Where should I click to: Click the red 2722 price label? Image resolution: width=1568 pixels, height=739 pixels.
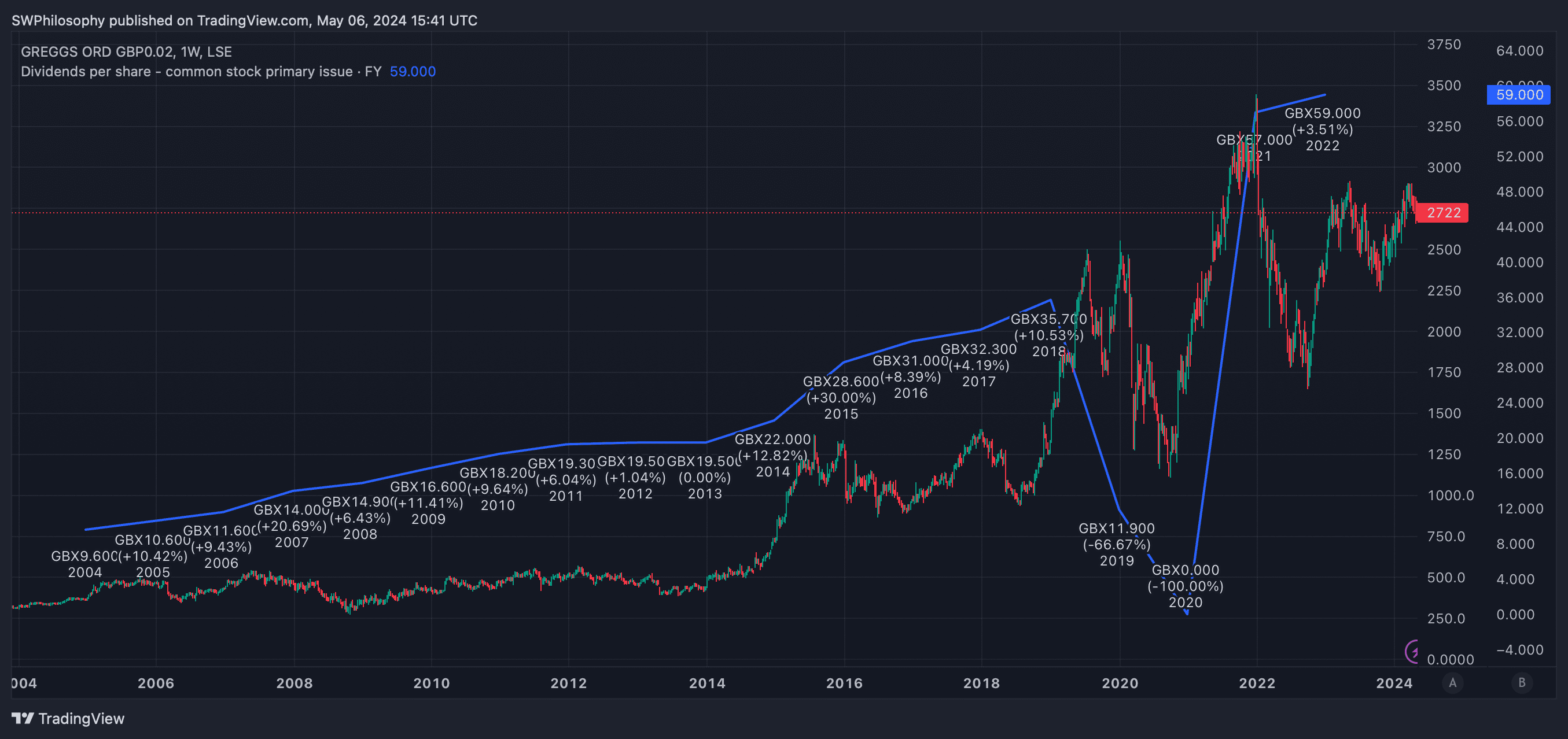point(1443,213)
